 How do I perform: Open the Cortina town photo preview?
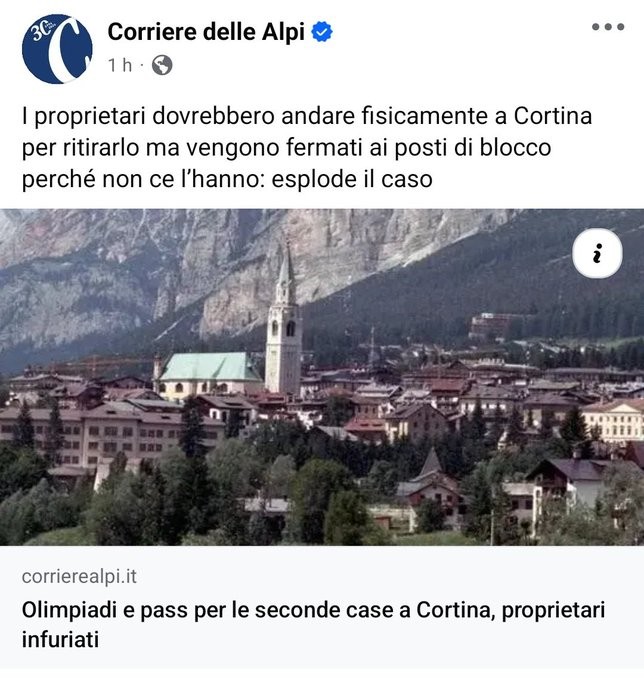(x=322, y=377)
